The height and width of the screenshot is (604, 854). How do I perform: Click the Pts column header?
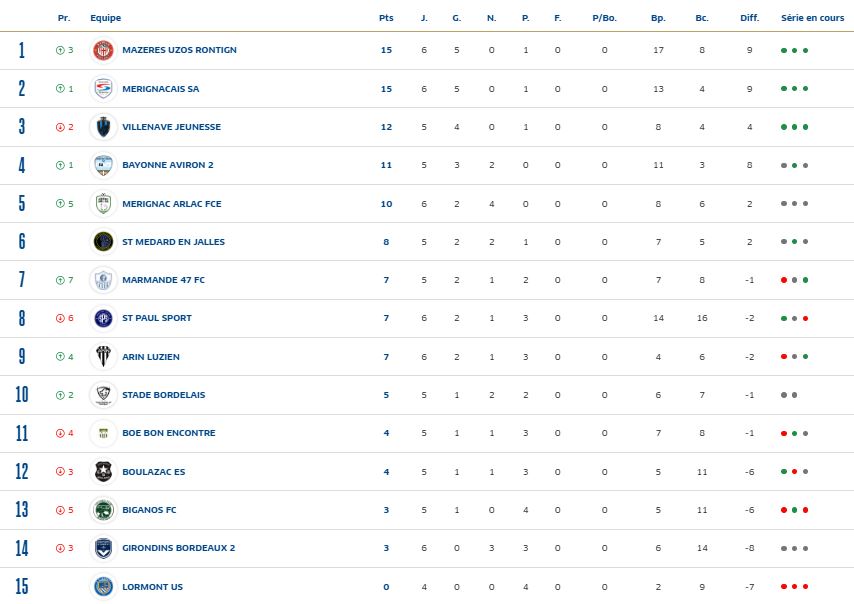(386, 18)
